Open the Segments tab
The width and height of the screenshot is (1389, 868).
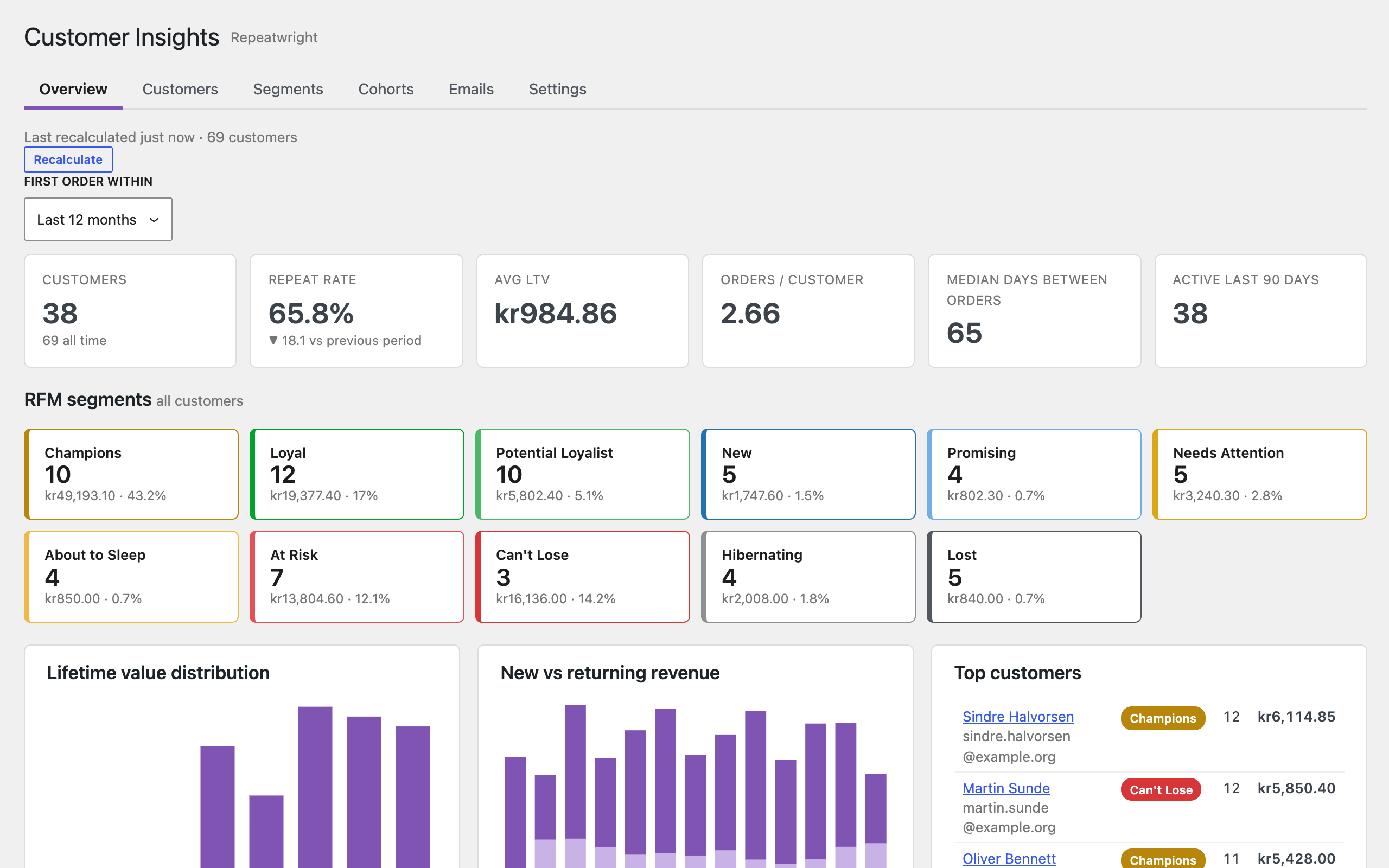(288, 89)
